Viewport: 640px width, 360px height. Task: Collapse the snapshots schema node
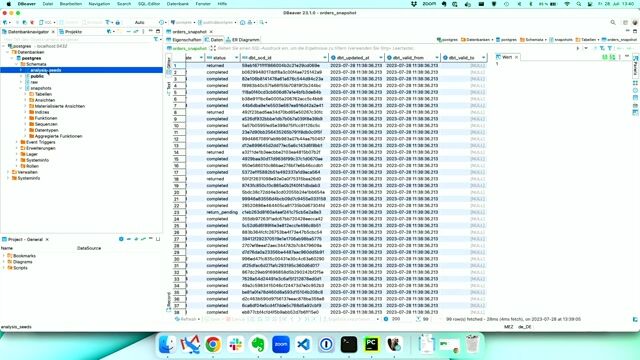pos(21,88)
